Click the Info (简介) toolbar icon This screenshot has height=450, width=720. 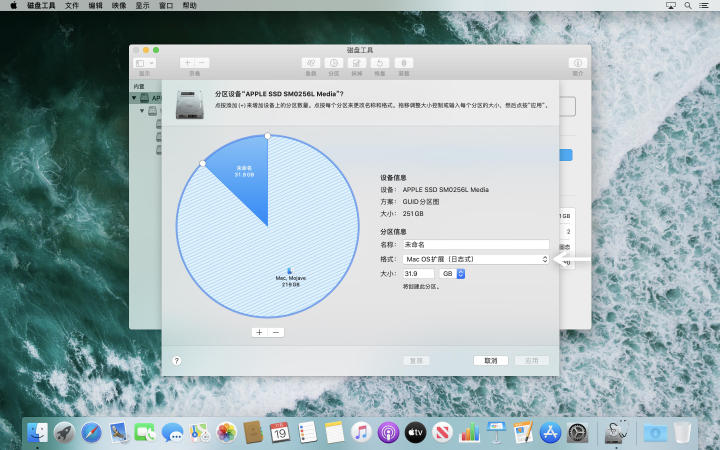578,63
